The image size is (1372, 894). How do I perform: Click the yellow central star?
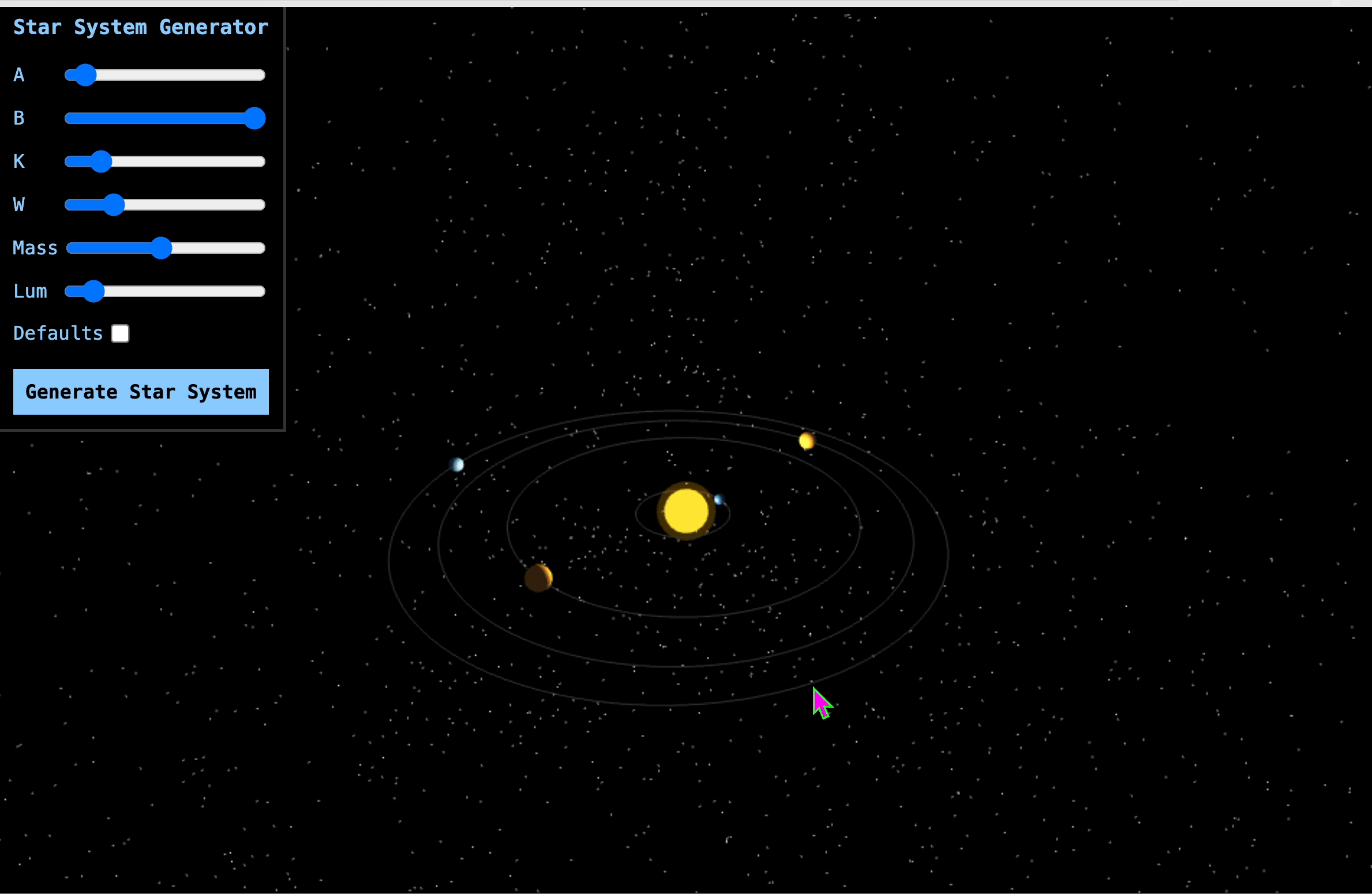pos(685,511)
